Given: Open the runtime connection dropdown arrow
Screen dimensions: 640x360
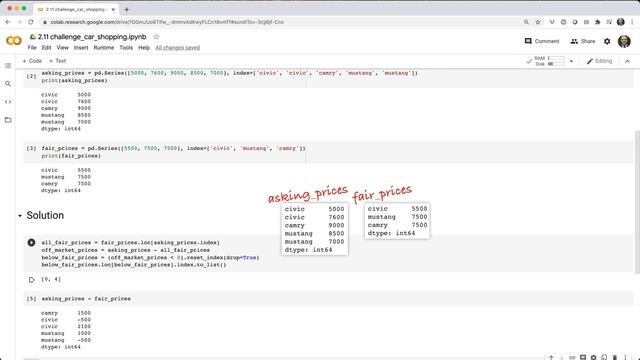Looking at the screenshot, I should pos(571,61).
